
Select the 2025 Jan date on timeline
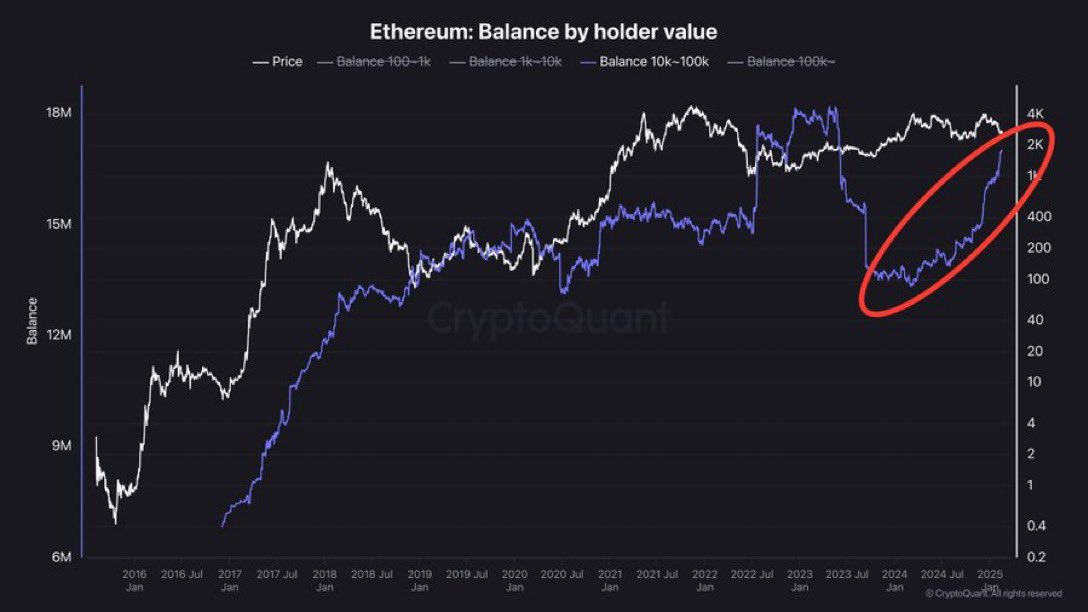[989, 580]
